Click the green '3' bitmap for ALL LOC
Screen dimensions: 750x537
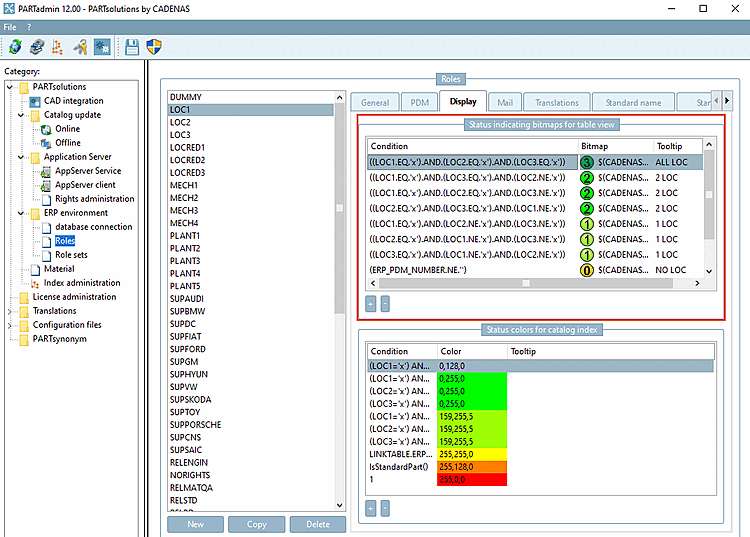click(586, 162)
